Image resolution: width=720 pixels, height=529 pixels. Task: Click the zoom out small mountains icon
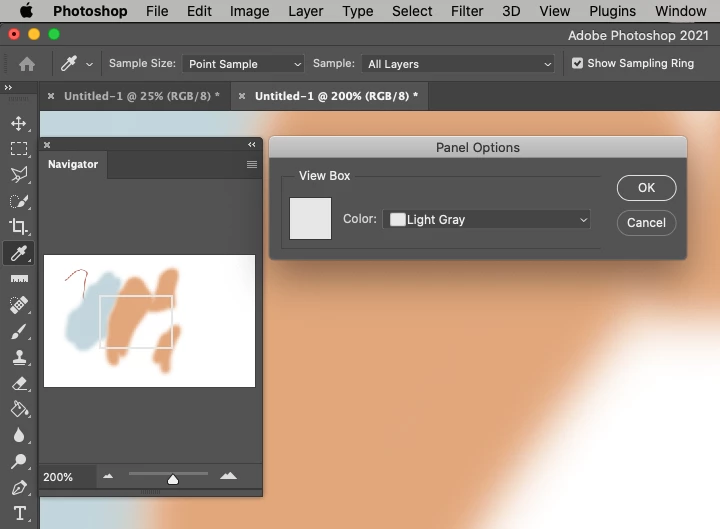point(108,476)
